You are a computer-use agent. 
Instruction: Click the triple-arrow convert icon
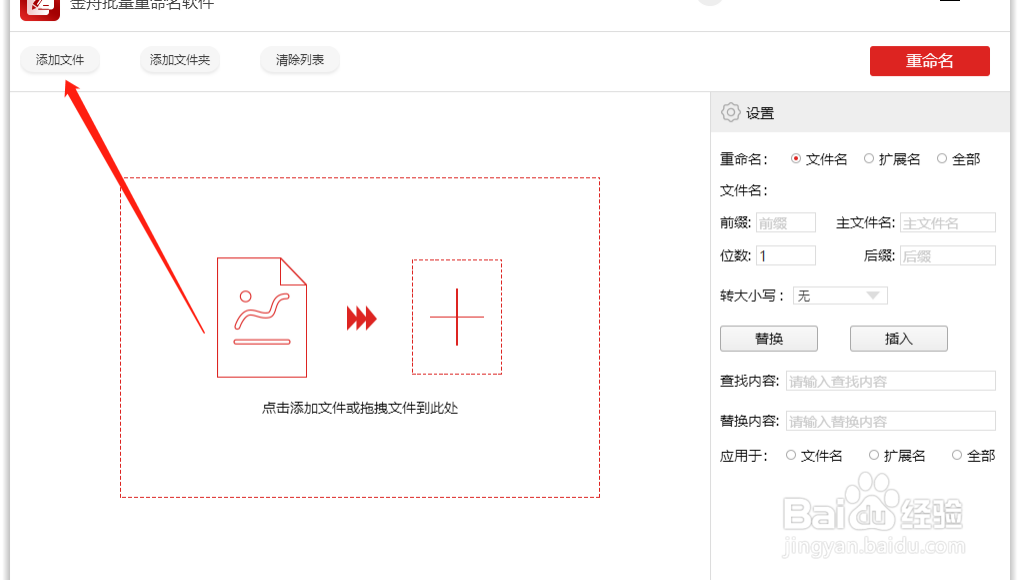360,318
